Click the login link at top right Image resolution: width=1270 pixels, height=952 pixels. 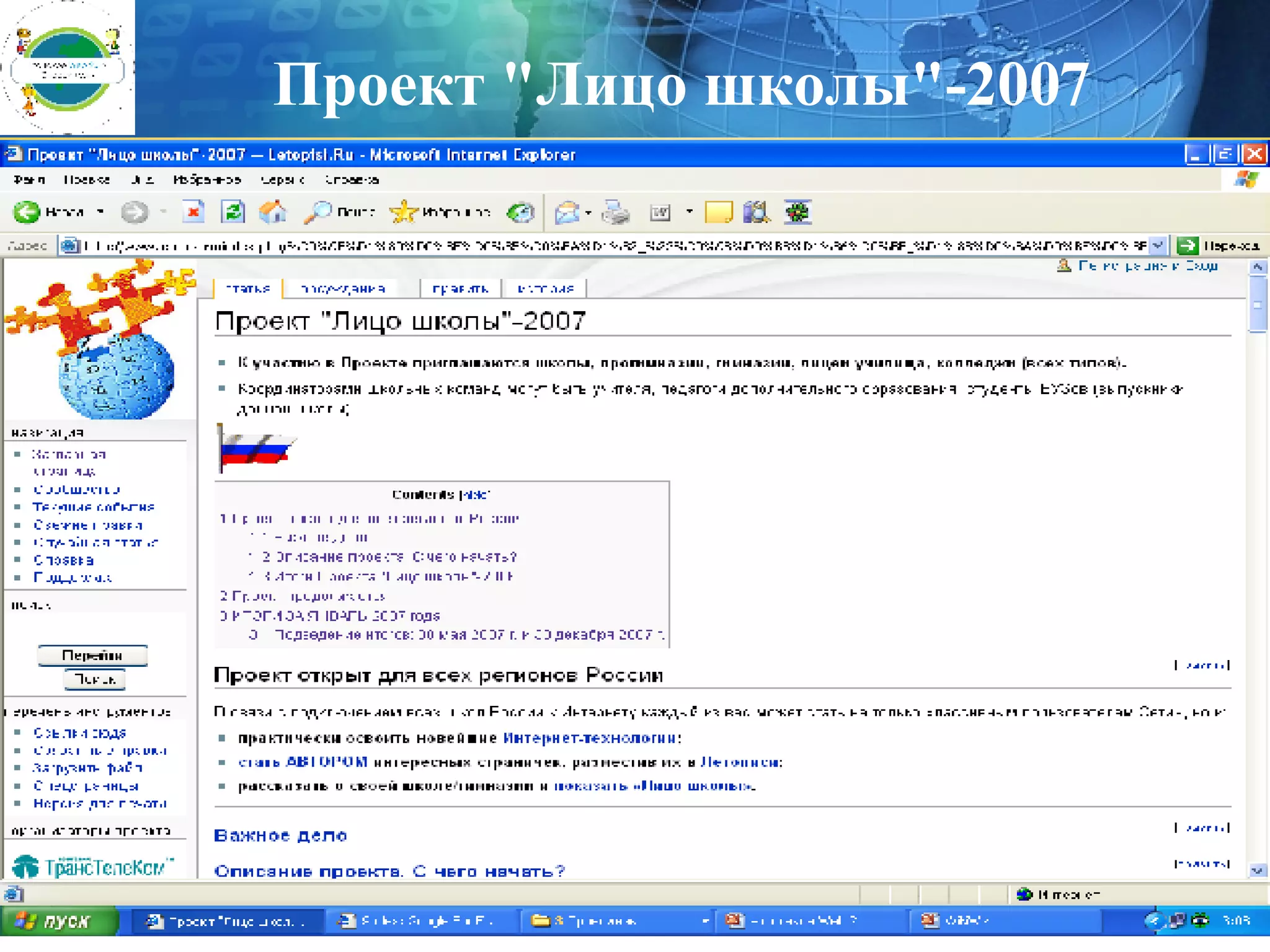pyautogui.click(x=1148, y=266)
